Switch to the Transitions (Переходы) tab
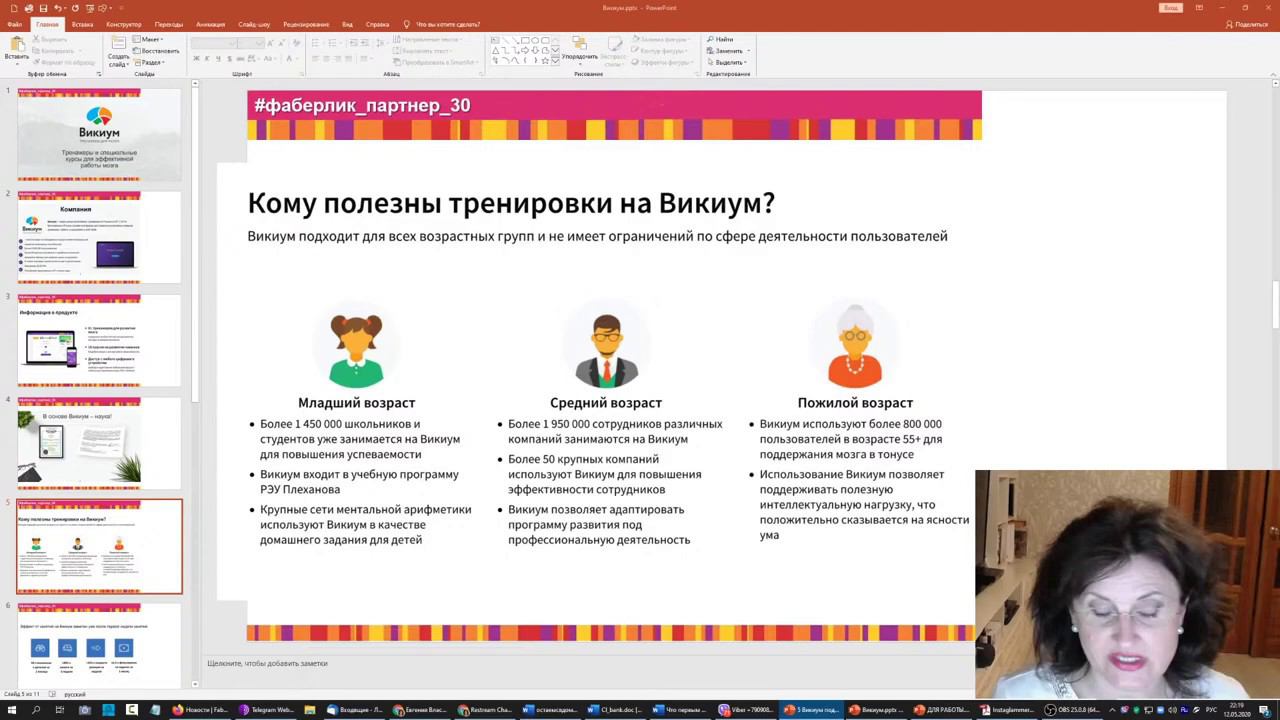The height and width of the screenshot is (720, 1280). click(x=168, y=24)
